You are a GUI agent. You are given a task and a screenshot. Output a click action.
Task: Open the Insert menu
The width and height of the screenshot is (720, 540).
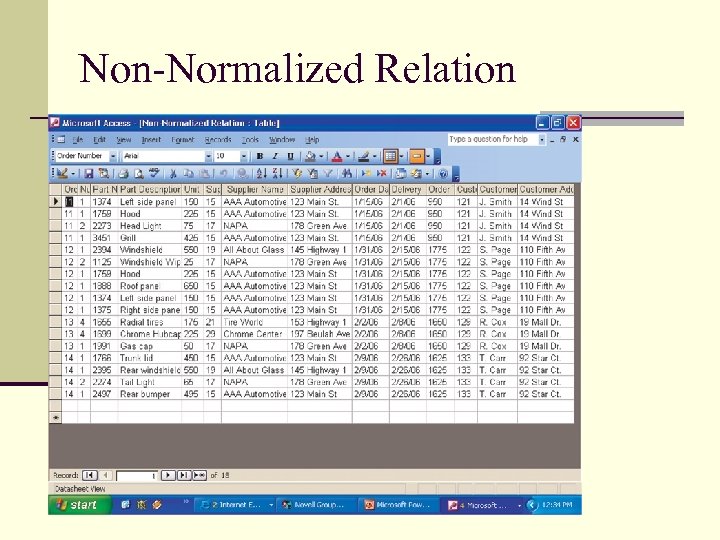coord(151,140)
